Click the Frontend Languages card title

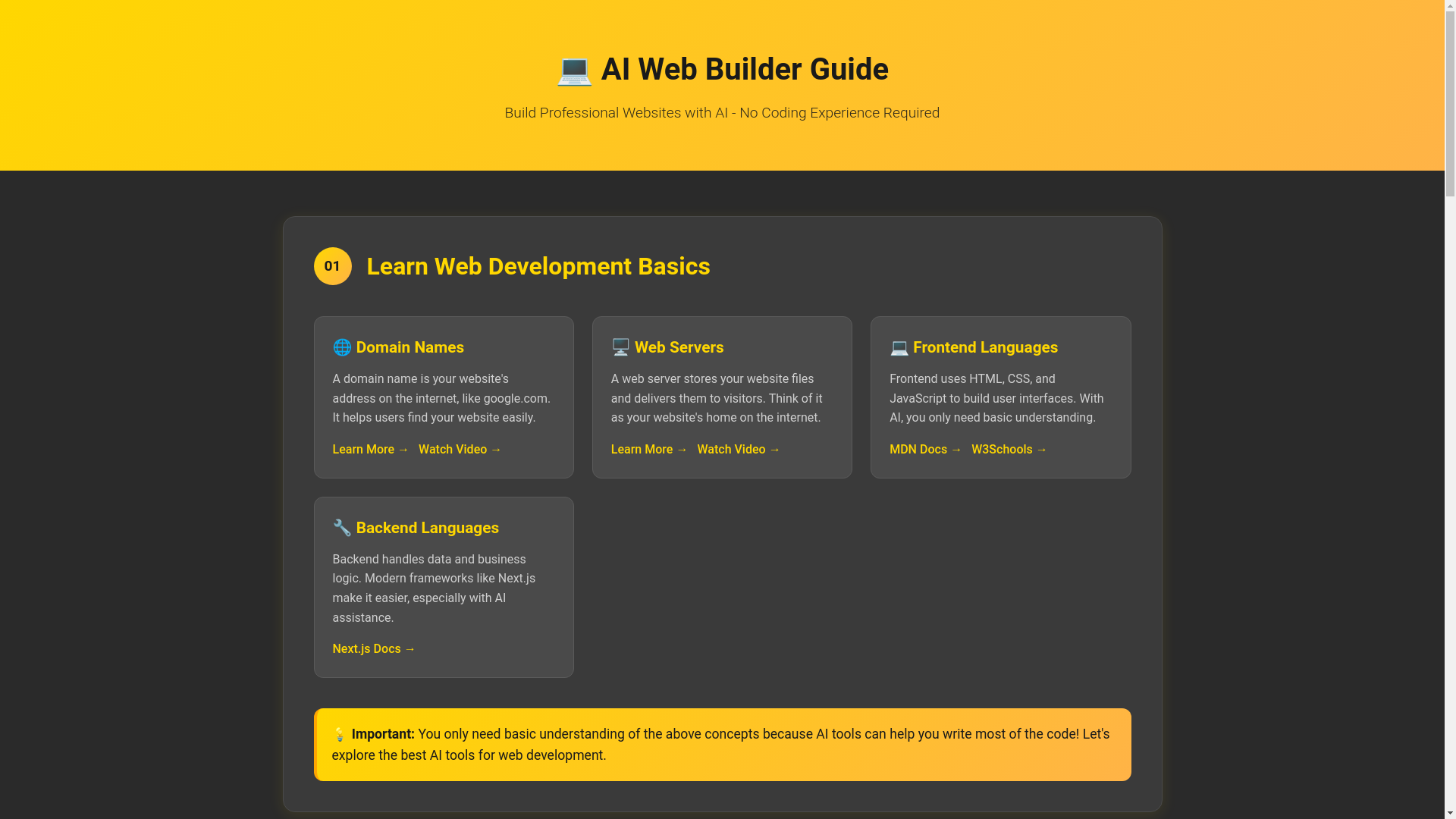pos(974,347)
